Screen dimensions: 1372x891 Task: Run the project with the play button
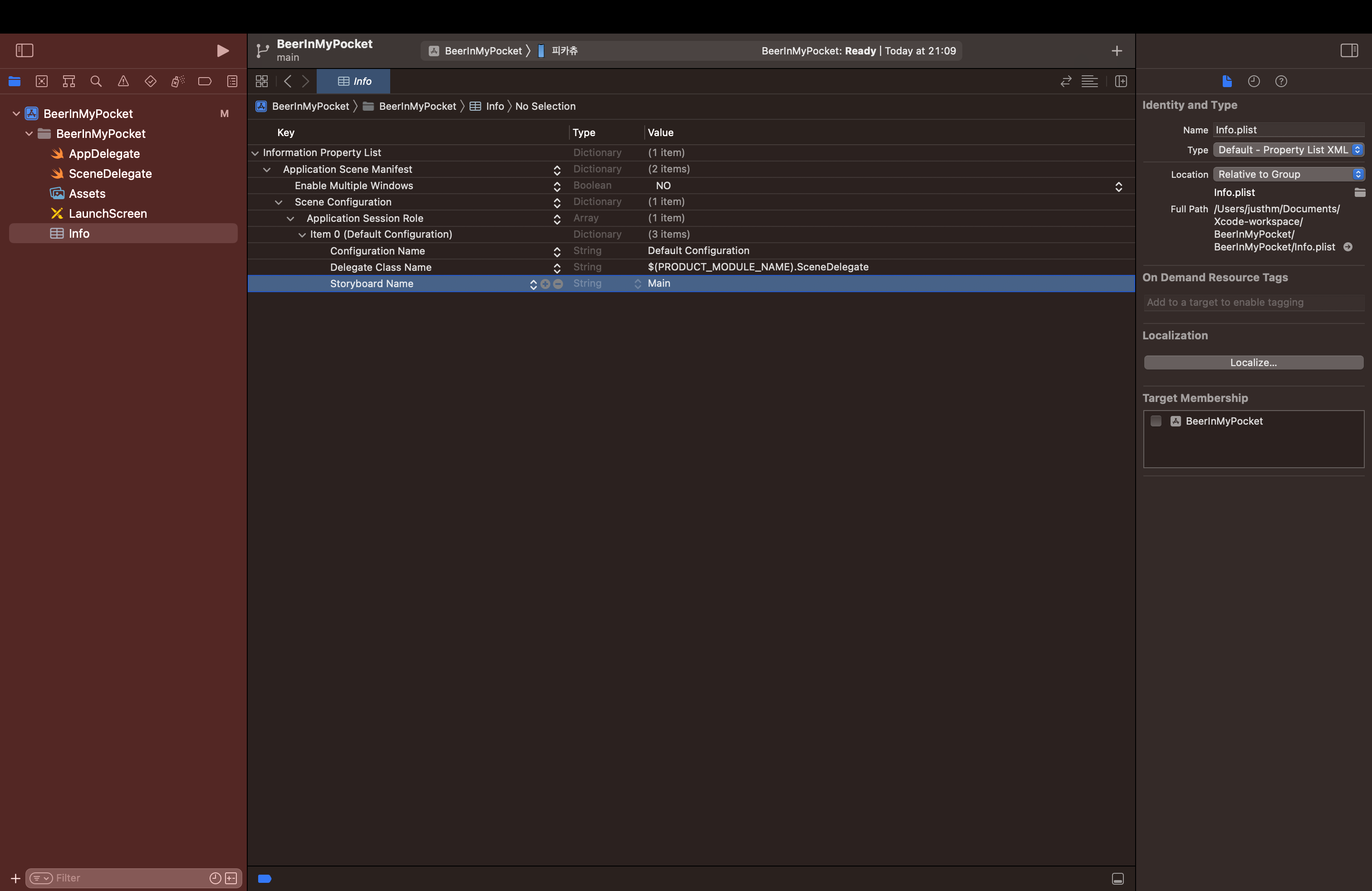pos(222,51)
